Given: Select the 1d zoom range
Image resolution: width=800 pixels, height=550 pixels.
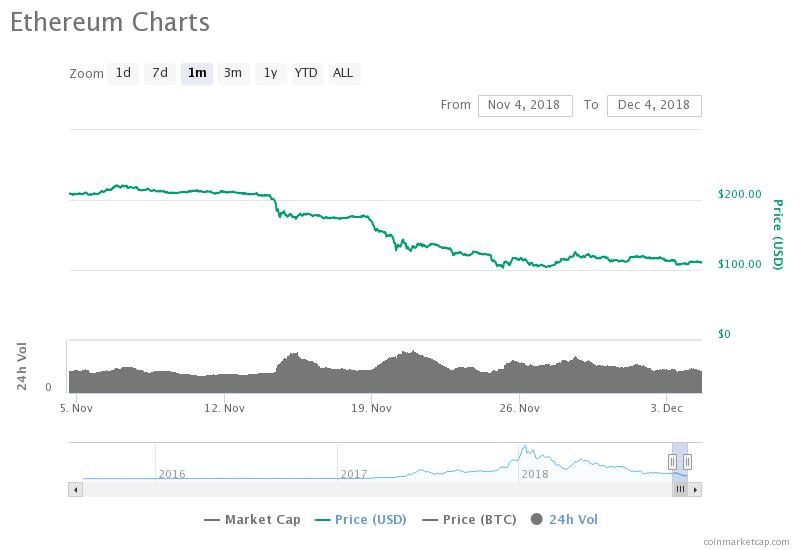Looking at the screenshot, I should pyautogui.click(x=123, y=73).
